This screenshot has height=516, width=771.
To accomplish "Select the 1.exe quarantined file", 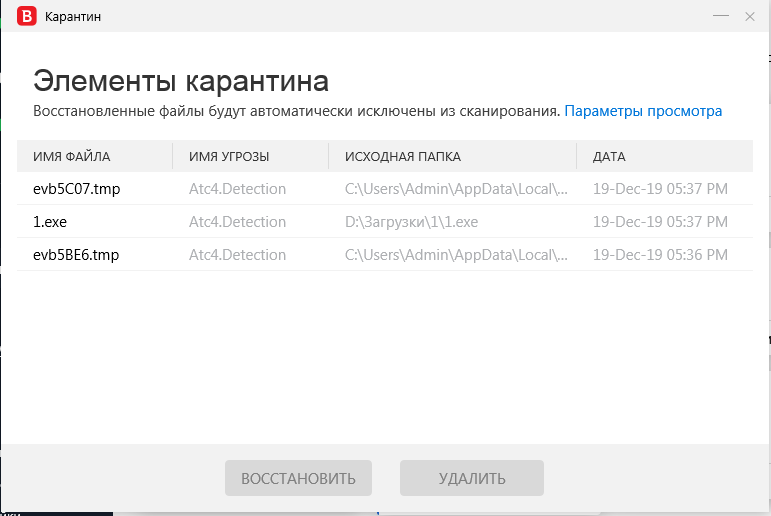I will click(x=50, y=221).
